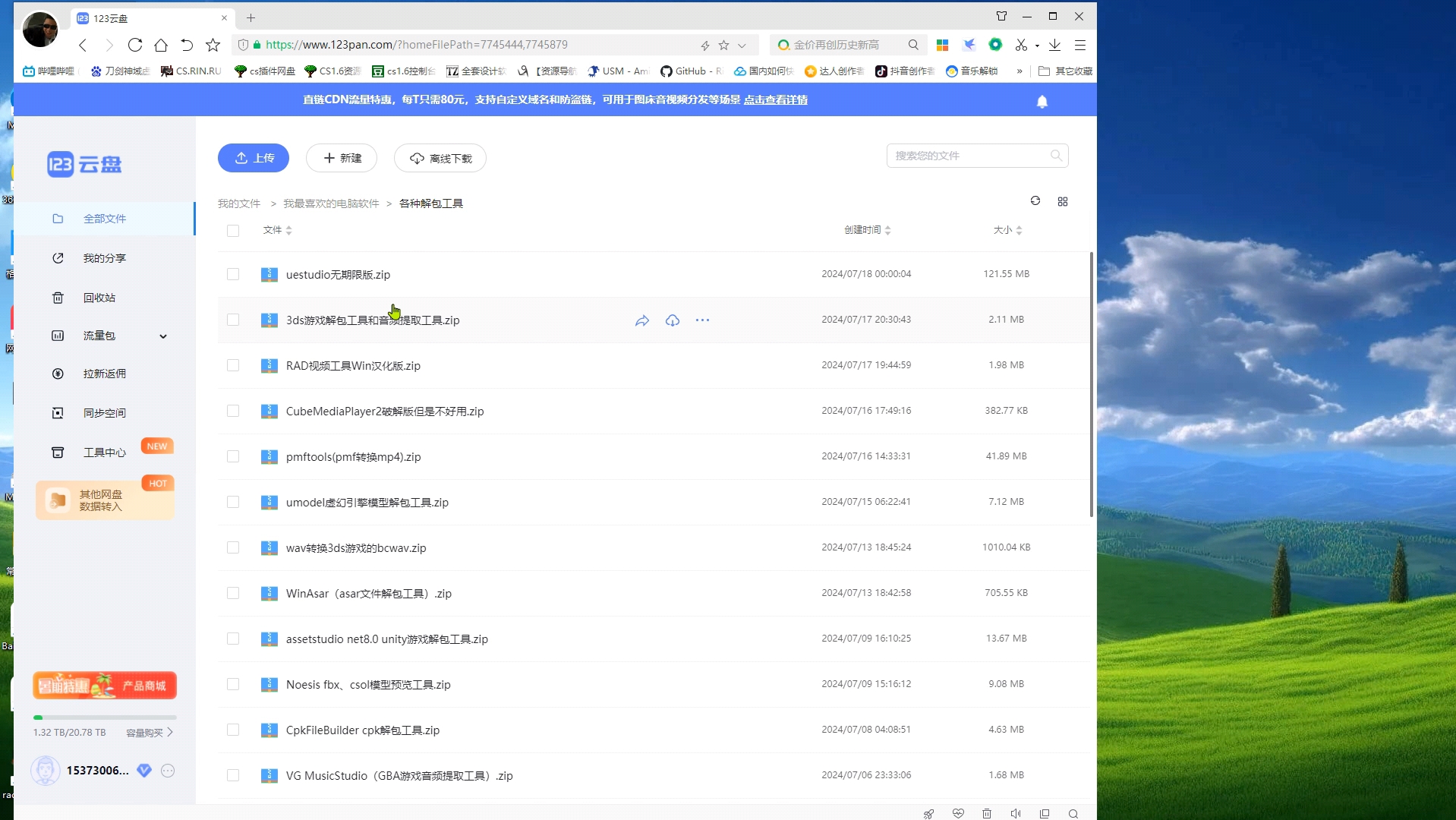Click the colorful apps grid extension icon
Image resolution: width=1456 pixels, height=820 pixels.
[x=942, y=45]
